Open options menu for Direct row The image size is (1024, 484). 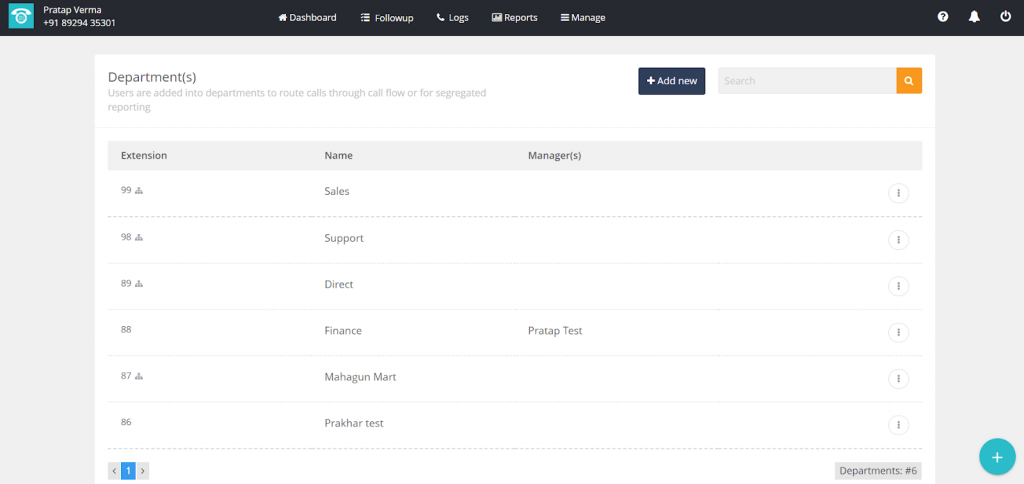(x=899, y=286)
